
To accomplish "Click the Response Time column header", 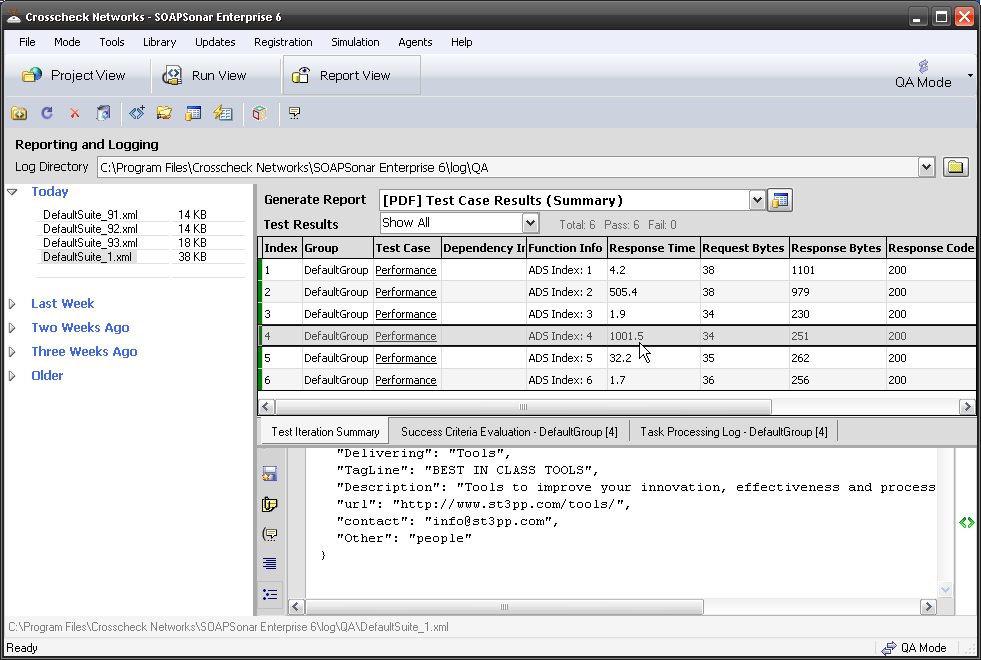I will coord(653,248).
